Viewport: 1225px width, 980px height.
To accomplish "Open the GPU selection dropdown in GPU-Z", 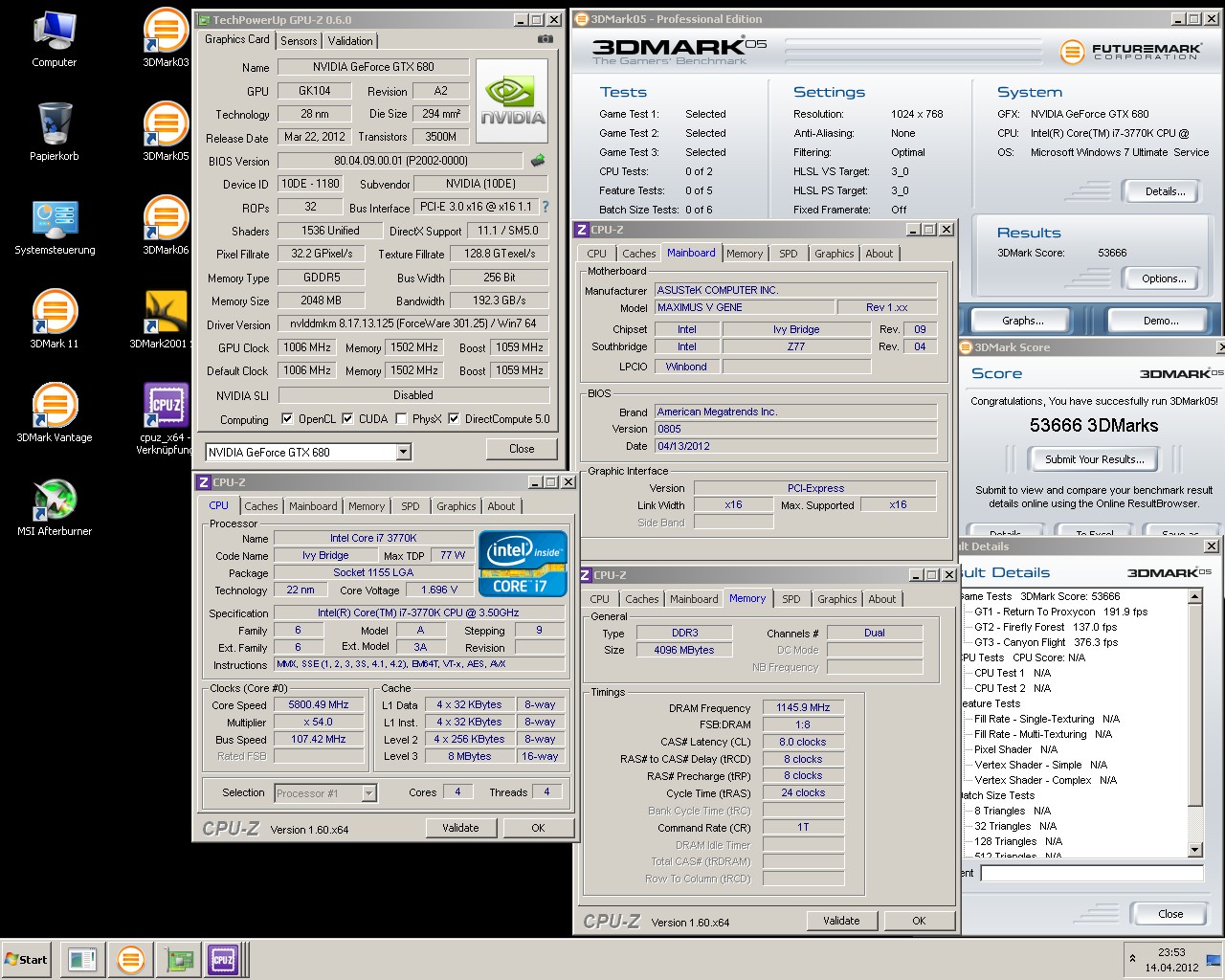I will pyautogui.click(x=404, y=452).
